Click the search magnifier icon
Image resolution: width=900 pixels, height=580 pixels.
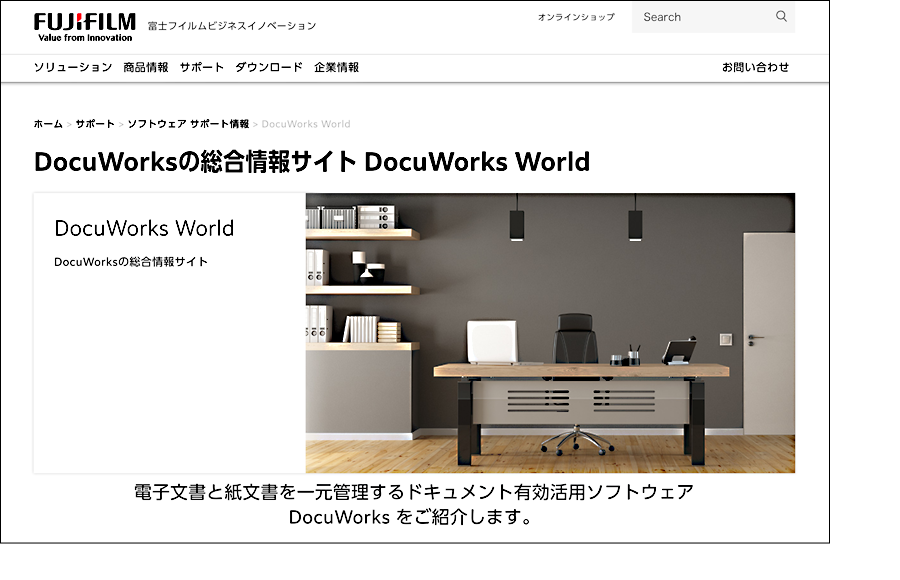click(781, 17)
